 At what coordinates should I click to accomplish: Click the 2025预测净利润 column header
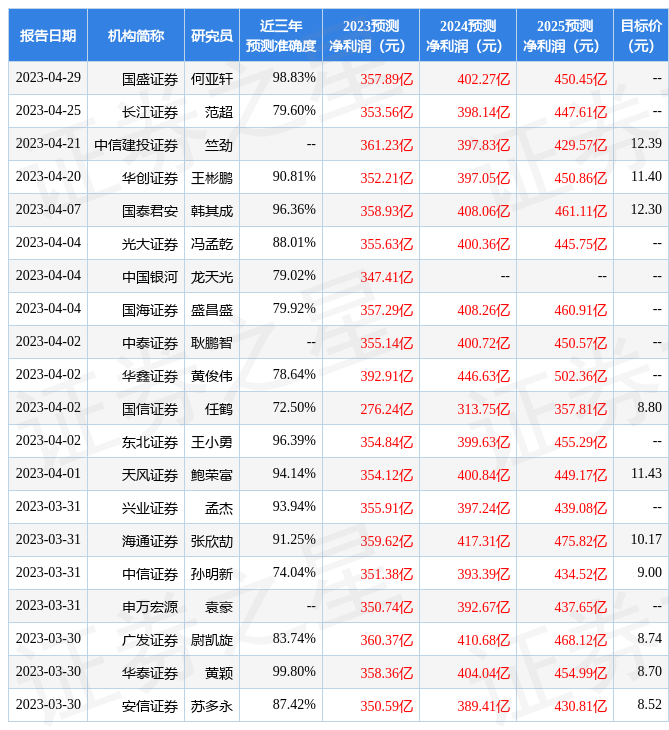(565, 36)
